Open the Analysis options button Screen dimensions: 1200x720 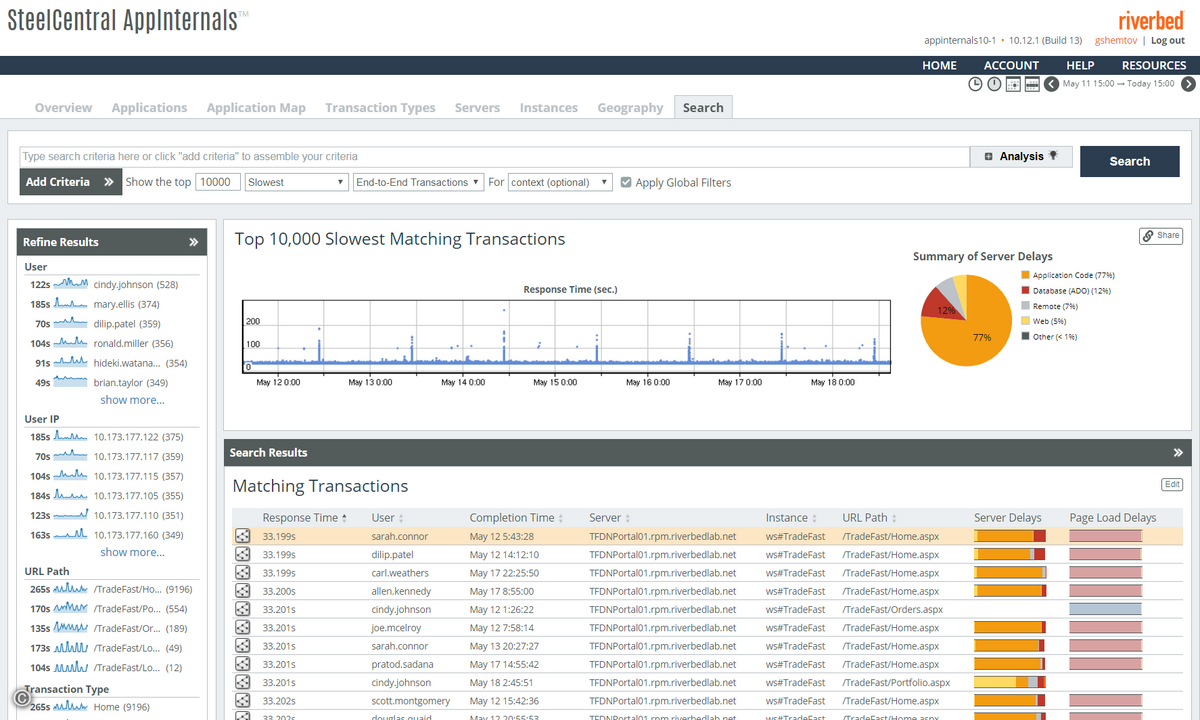tap(1021, 156)
